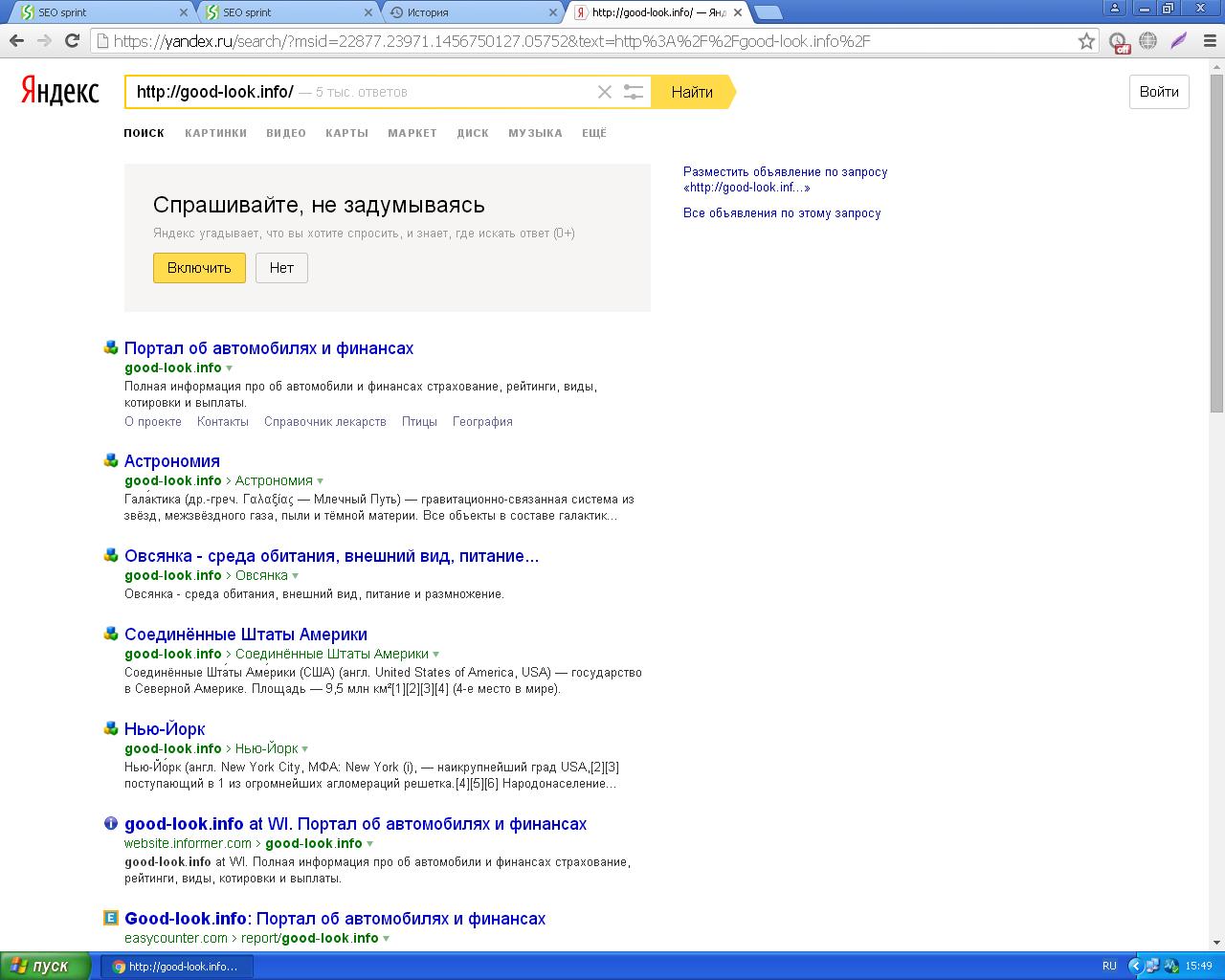This screenshot has width=1225, height=980.
Task: Expand dropdown arrow after Нью-Йорк breadcrumb
Action: tap(304, 749)
